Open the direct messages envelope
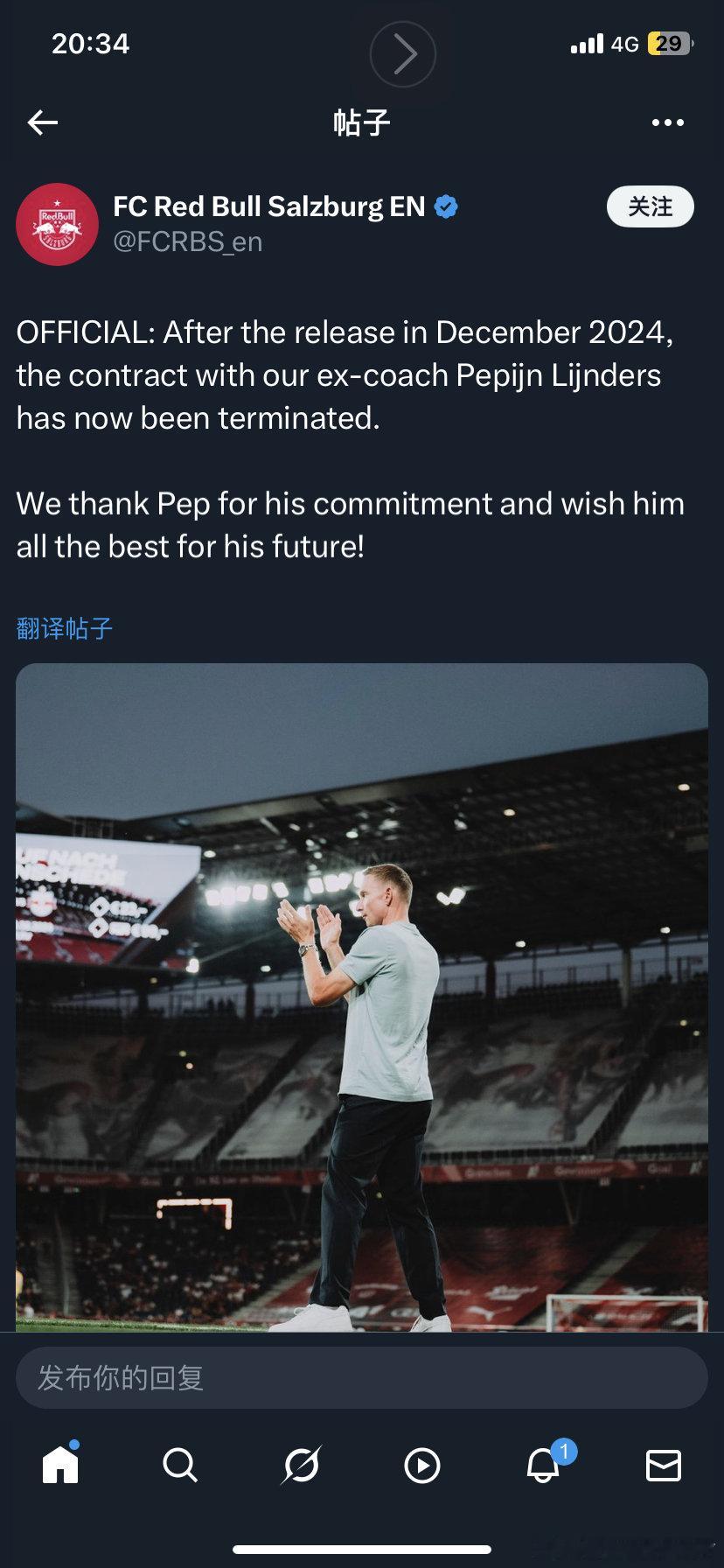Image resolution: width=724 pixels, height=1568 pixels. pos(663,1465)
